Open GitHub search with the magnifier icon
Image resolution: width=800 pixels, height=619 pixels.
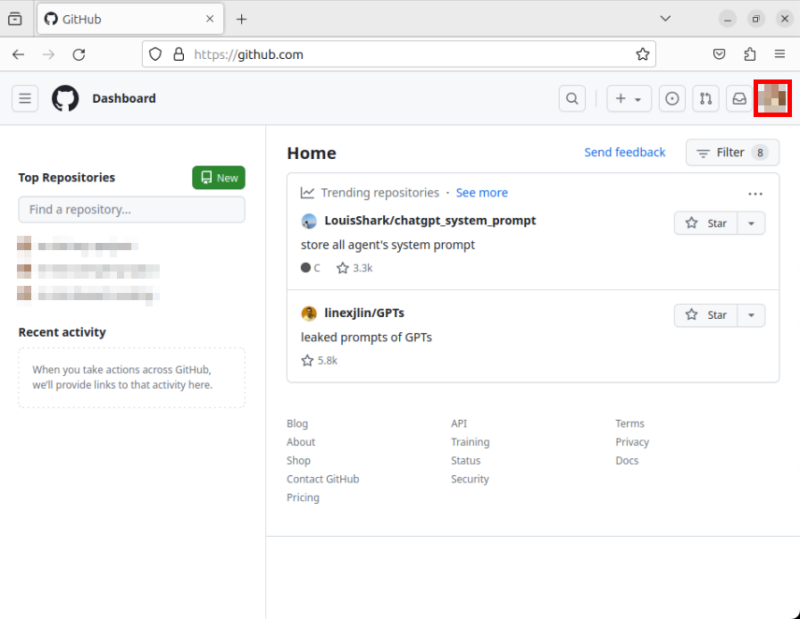pos(571,98)
